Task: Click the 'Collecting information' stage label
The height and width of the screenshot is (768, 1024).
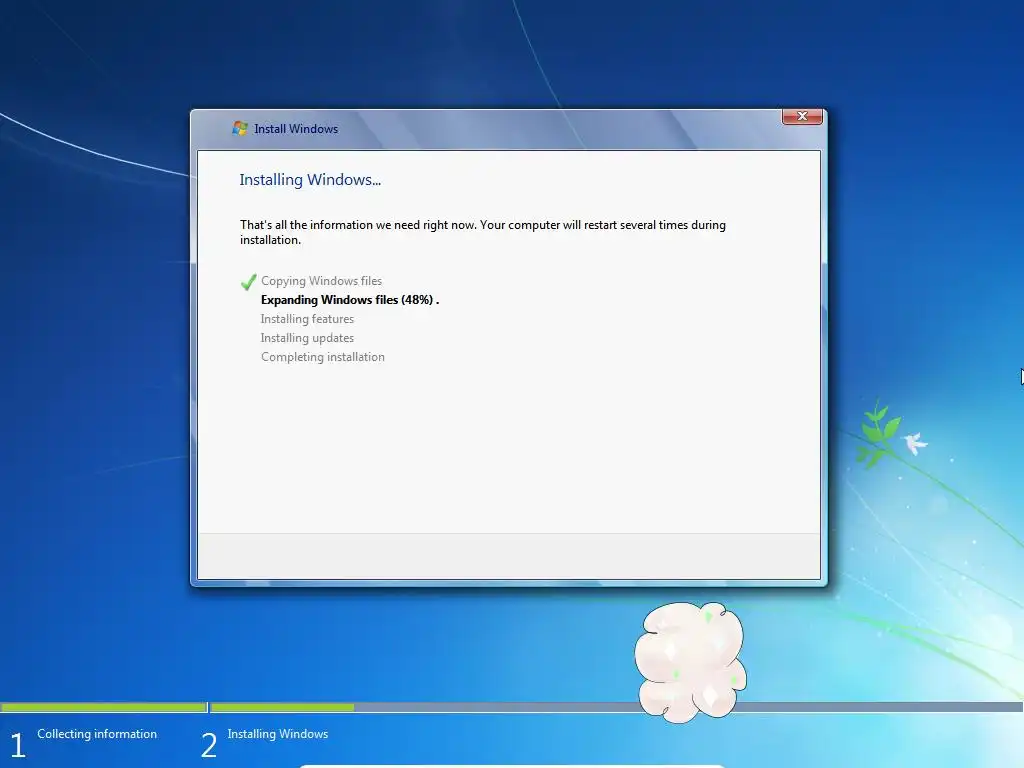Action: click(97, 734)
